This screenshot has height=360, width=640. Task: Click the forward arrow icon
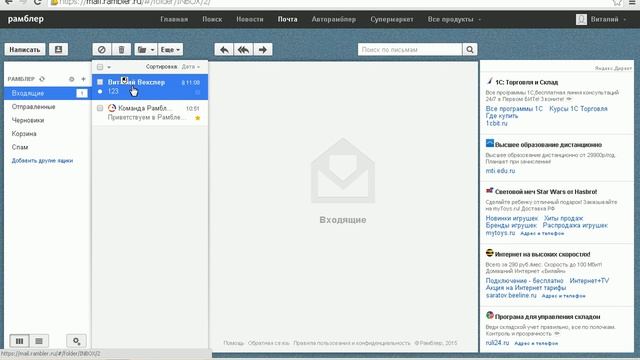coord(263,49)
